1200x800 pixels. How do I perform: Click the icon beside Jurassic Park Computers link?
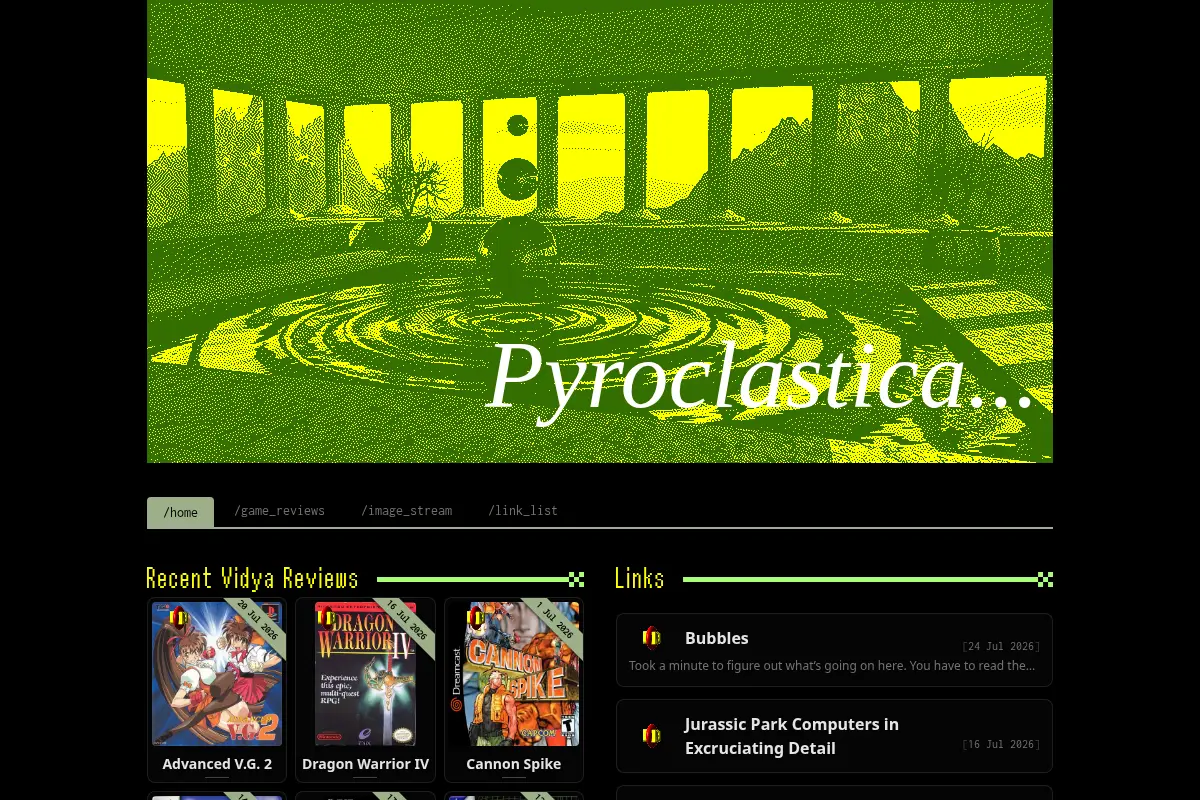(x=652, y=736)
